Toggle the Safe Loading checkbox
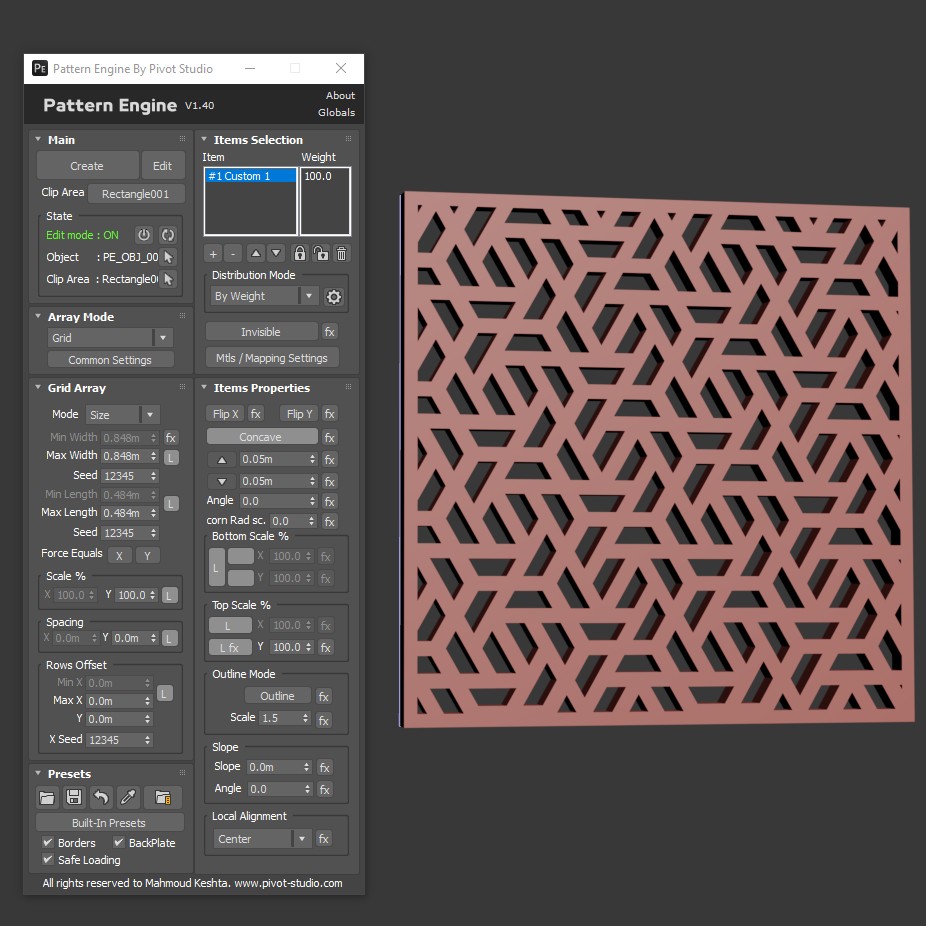This screenshot has width=926, height=926. [x=48, y=860]
